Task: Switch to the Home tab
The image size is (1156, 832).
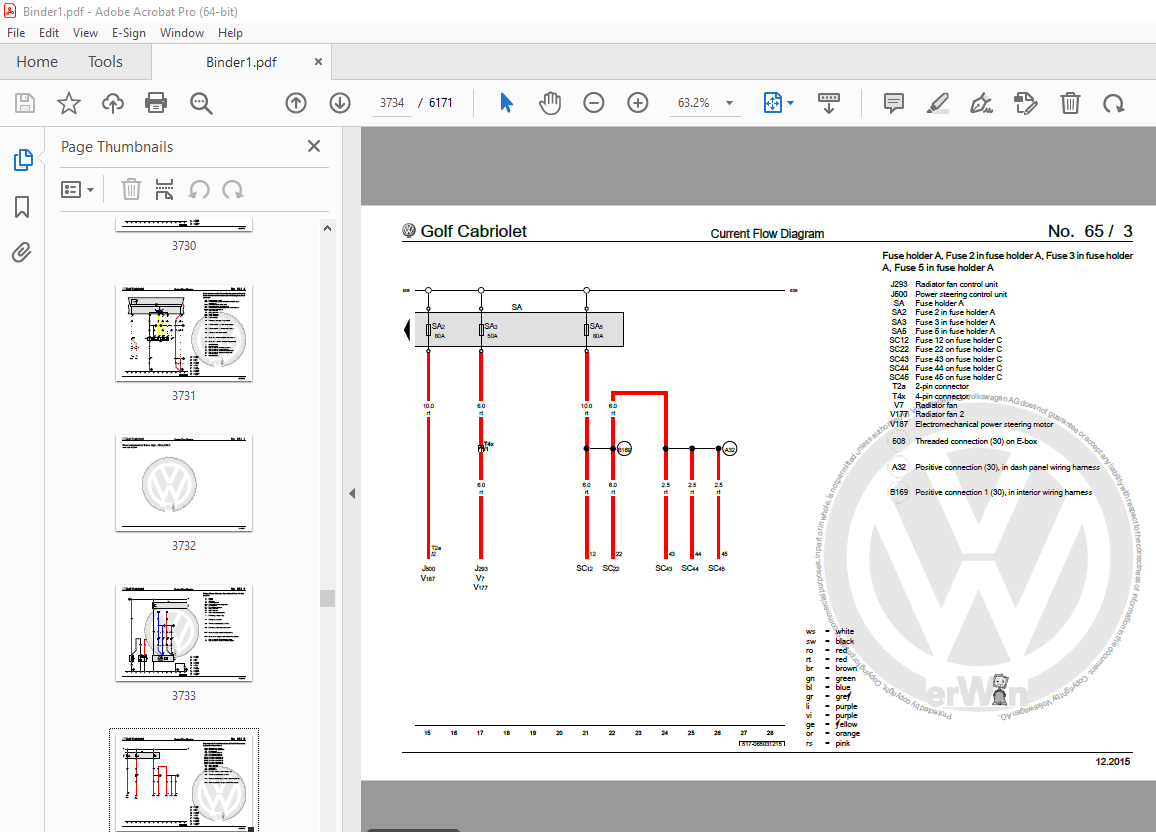Action: click(x=37, y=62)
